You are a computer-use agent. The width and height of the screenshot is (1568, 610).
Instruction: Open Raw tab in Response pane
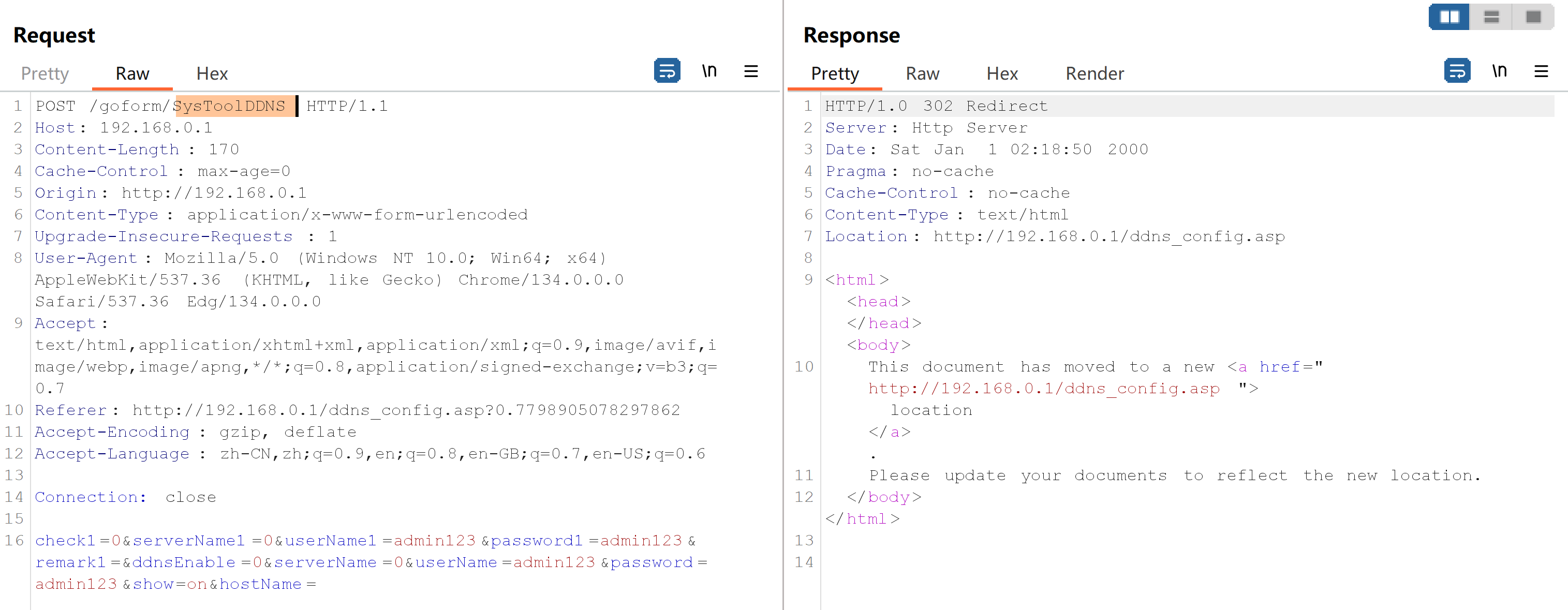(x=922, y=73)
